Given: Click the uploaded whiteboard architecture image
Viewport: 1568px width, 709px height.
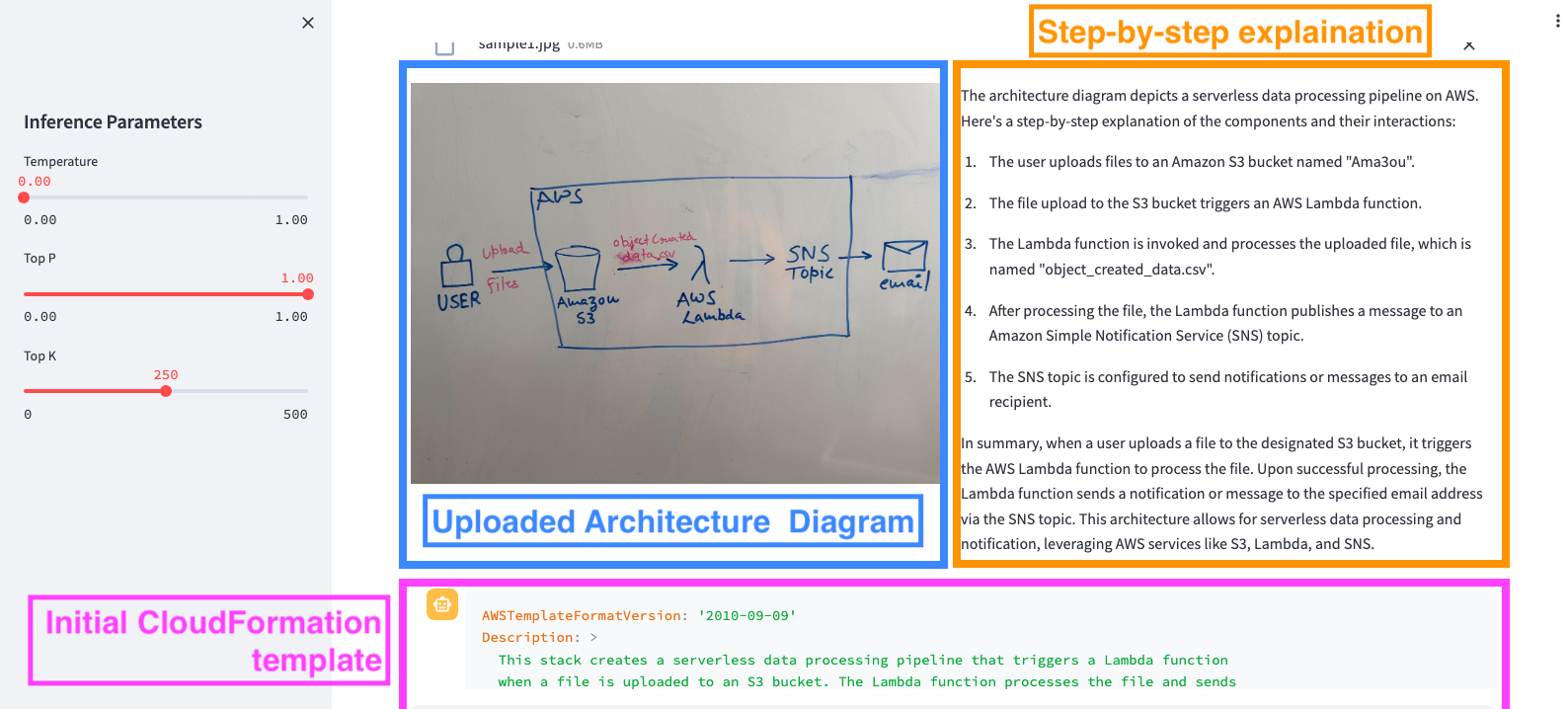Looking at the screenshot, I should click(675, 283).
